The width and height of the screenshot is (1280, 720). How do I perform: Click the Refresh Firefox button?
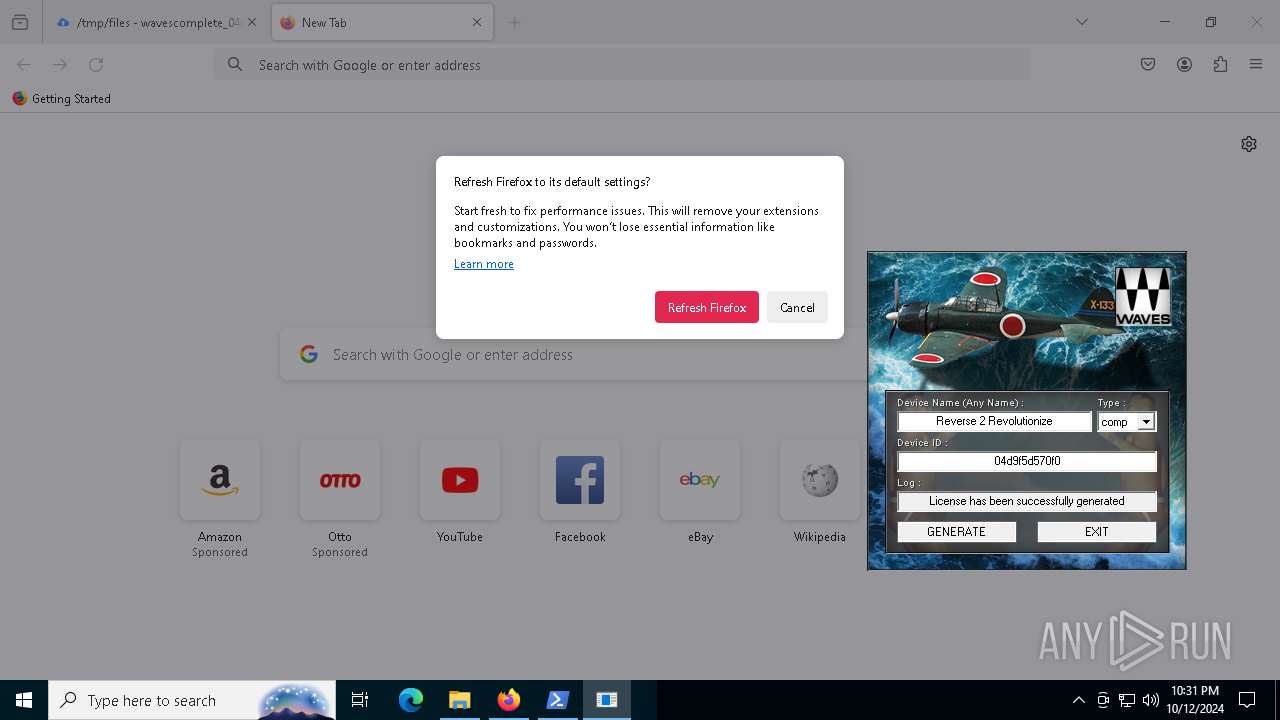[707, 307]
